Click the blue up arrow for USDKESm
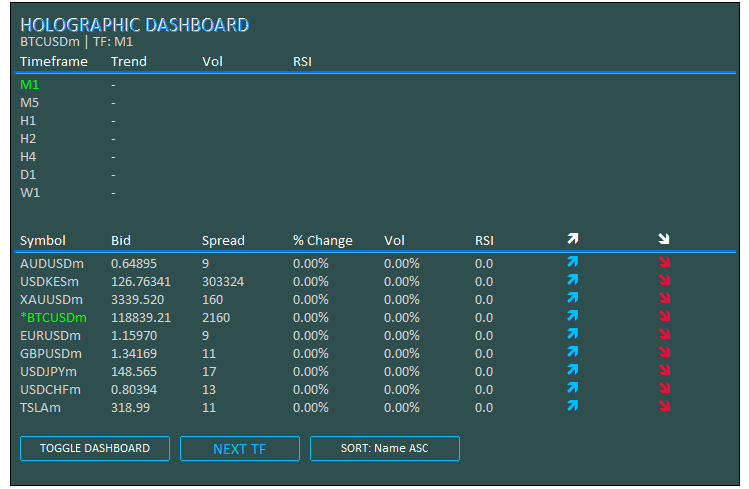Image resolution: width=749 pixels, height=489 pixels. point(573,280)
